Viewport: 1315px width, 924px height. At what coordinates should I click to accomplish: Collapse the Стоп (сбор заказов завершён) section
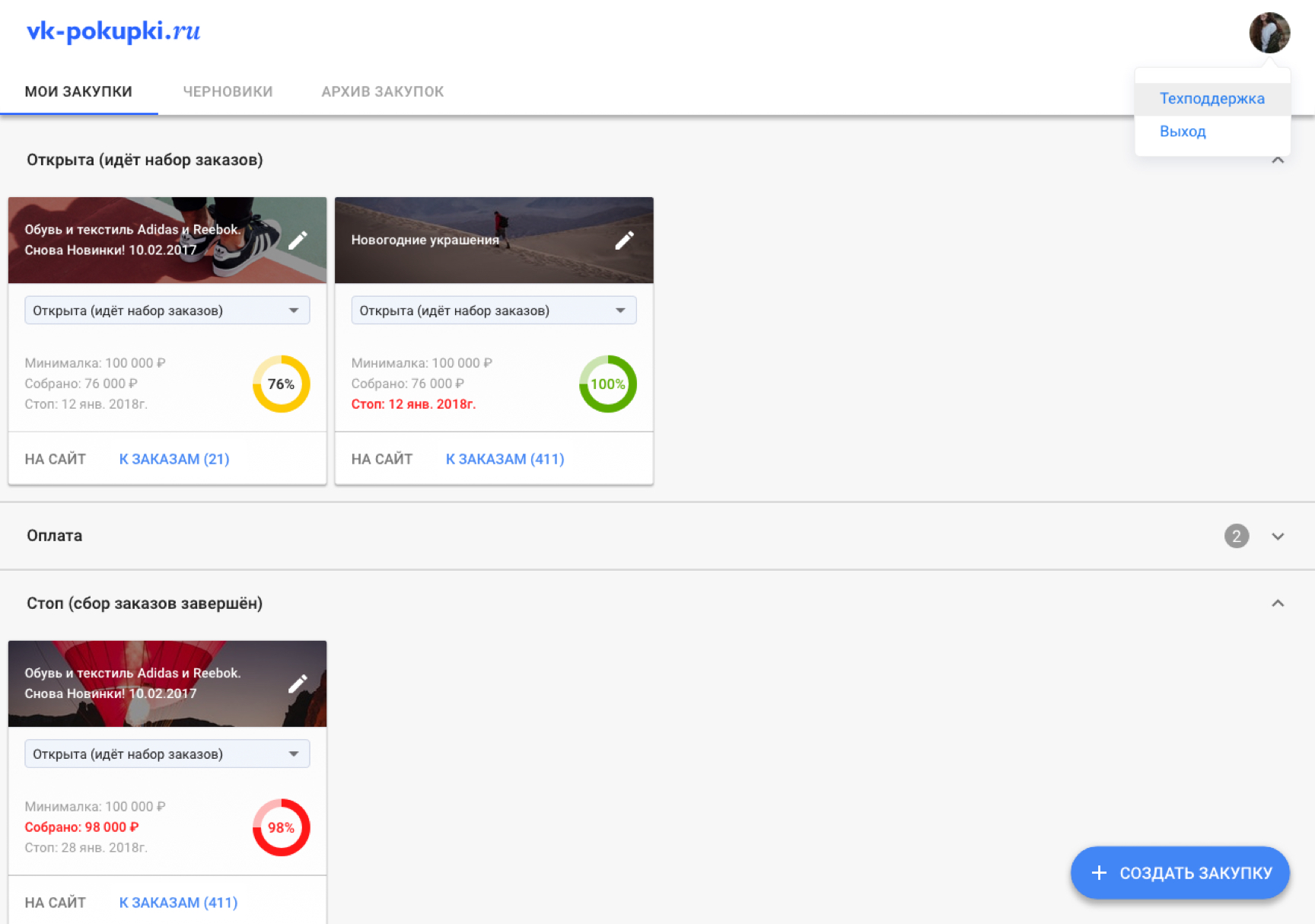click(1278, 604)
